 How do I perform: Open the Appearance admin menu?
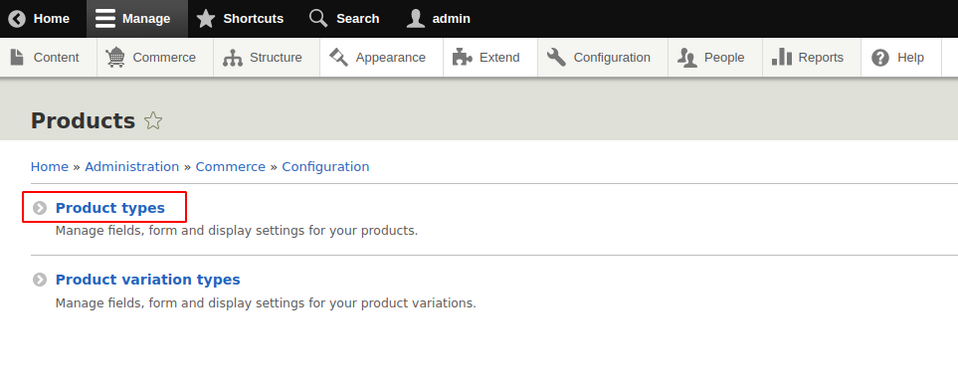(x=381, y=57)
